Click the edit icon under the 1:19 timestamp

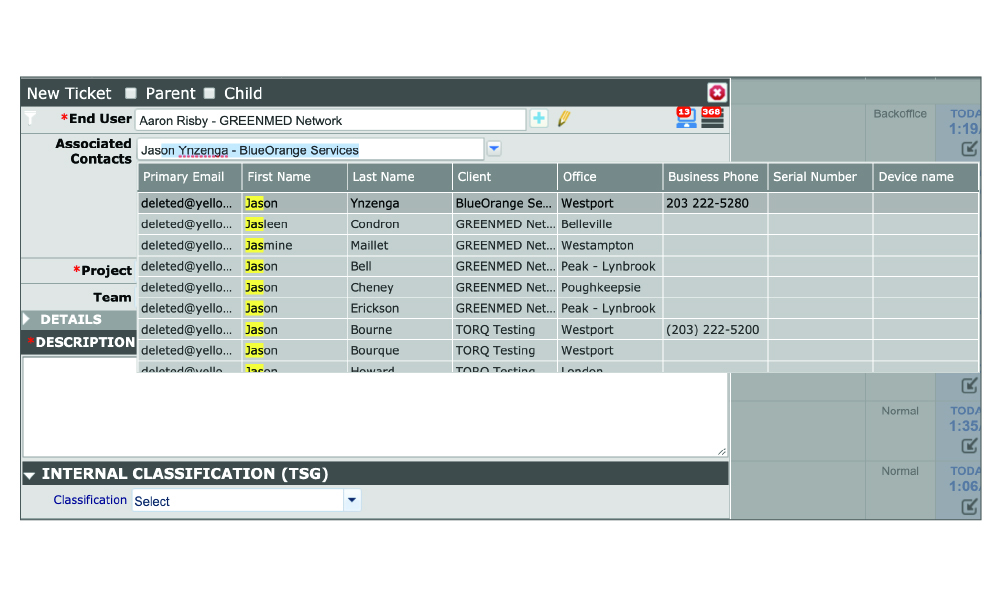pos(968,149)
